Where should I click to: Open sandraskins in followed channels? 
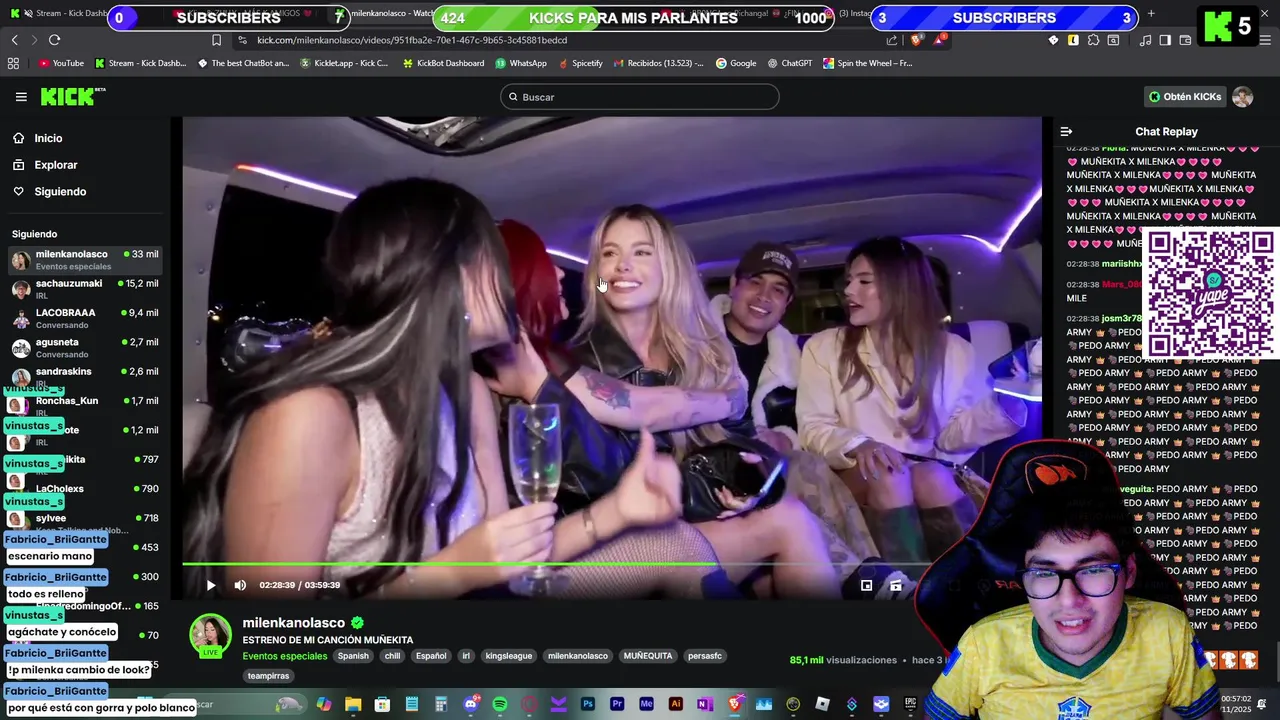point(85,376)
